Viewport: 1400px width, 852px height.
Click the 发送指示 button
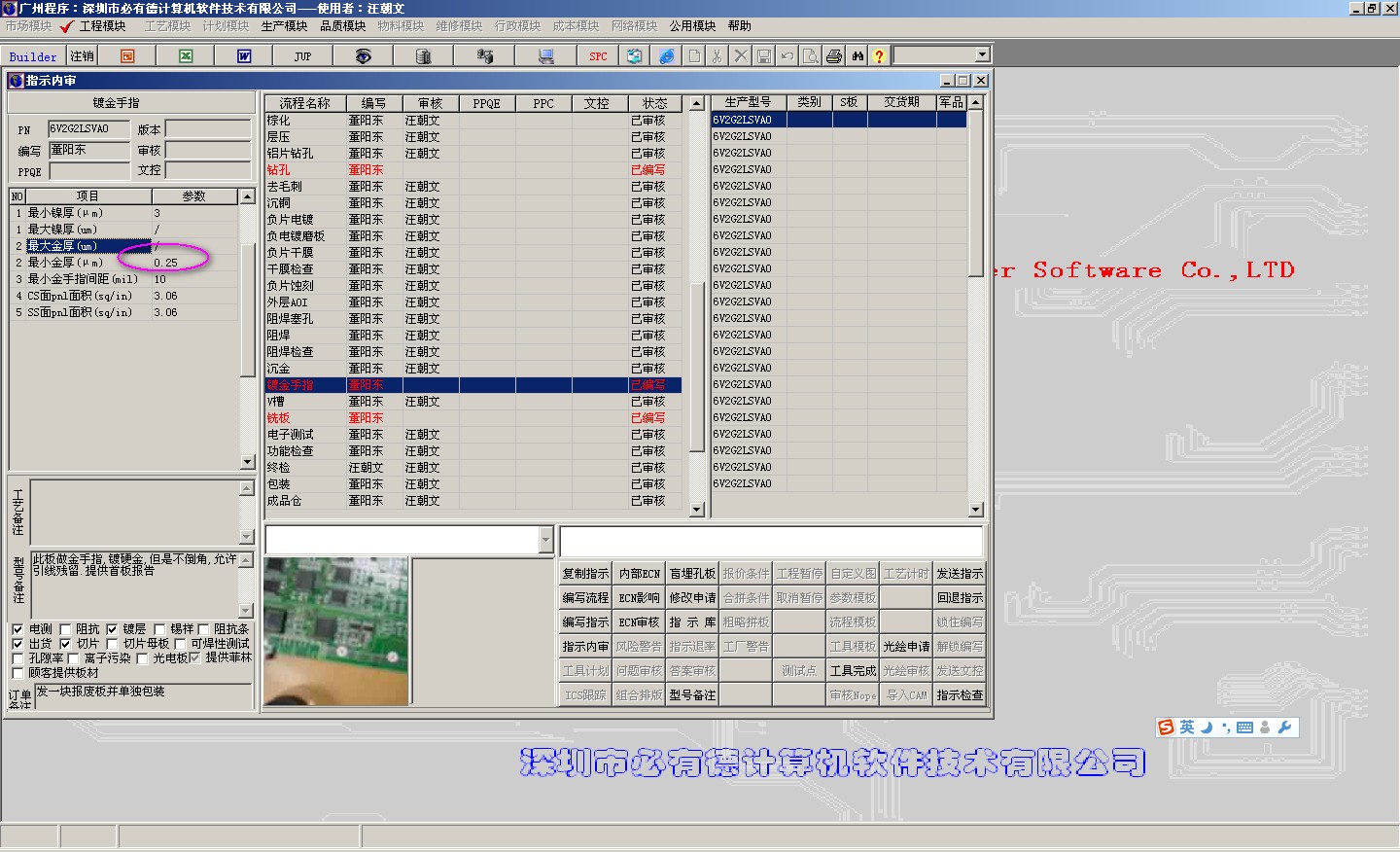pos(960,574)
